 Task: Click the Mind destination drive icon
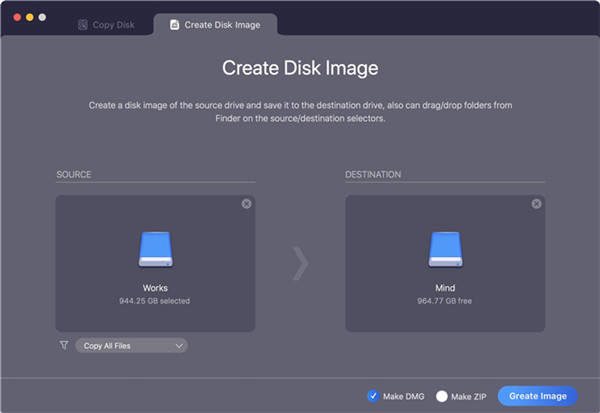pyautogui.click(x=445, y=251)
